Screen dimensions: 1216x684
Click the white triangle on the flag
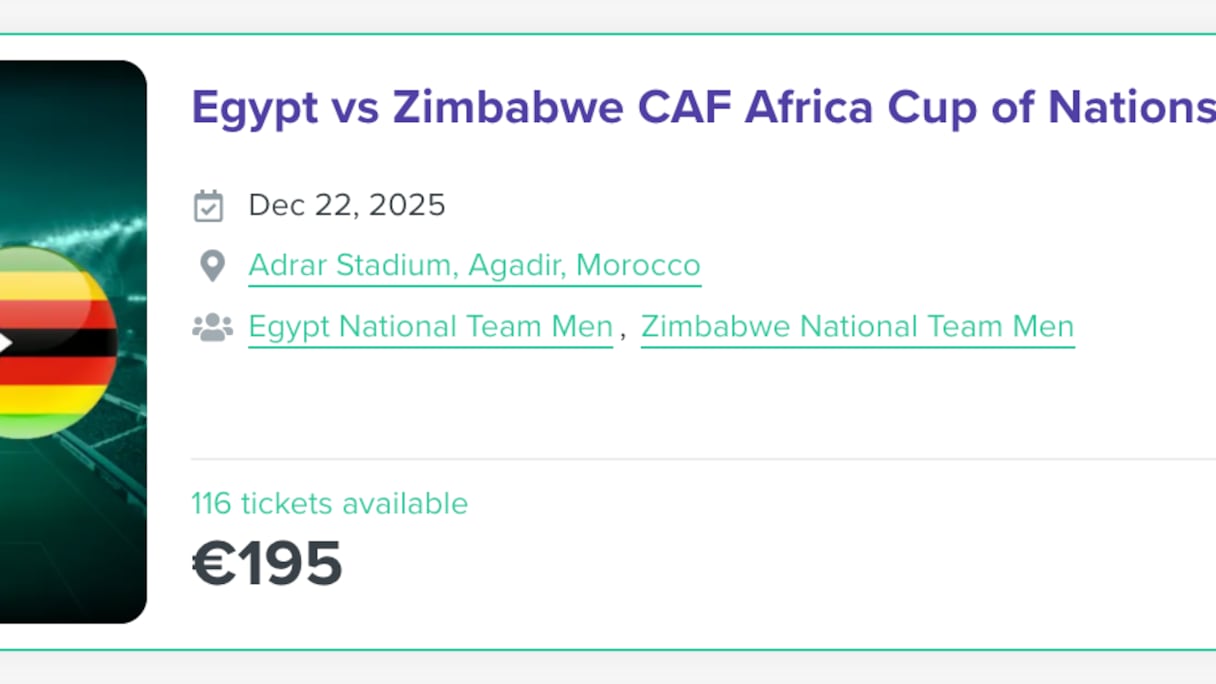(x=5, y=343)
